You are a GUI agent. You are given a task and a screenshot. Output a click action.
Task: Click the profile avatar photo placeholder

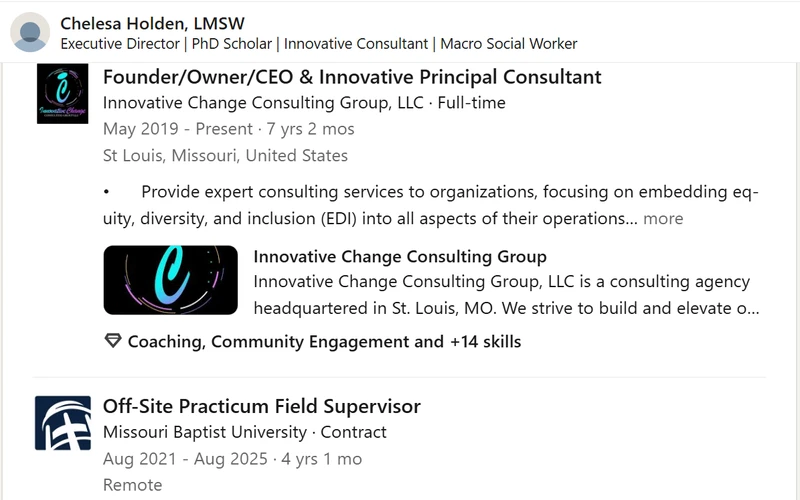30,32
